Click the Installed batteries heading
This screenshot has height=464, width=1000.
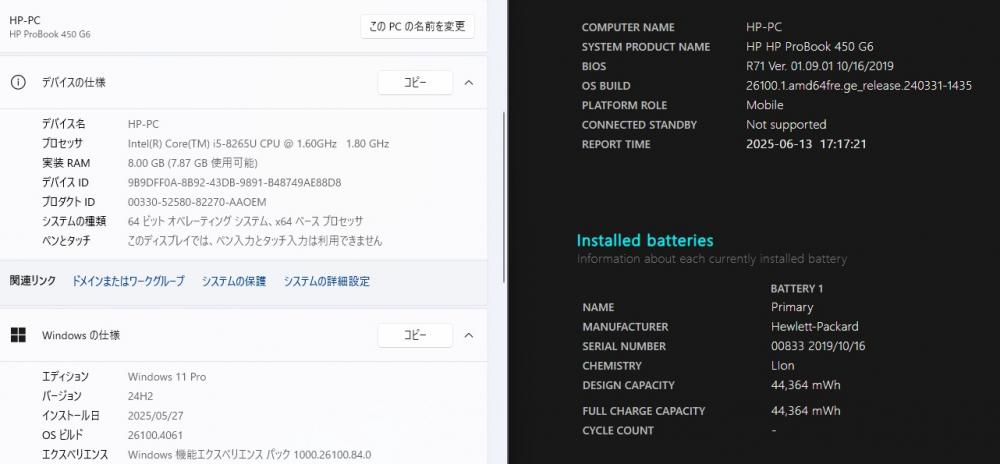[x=645, y=240]
